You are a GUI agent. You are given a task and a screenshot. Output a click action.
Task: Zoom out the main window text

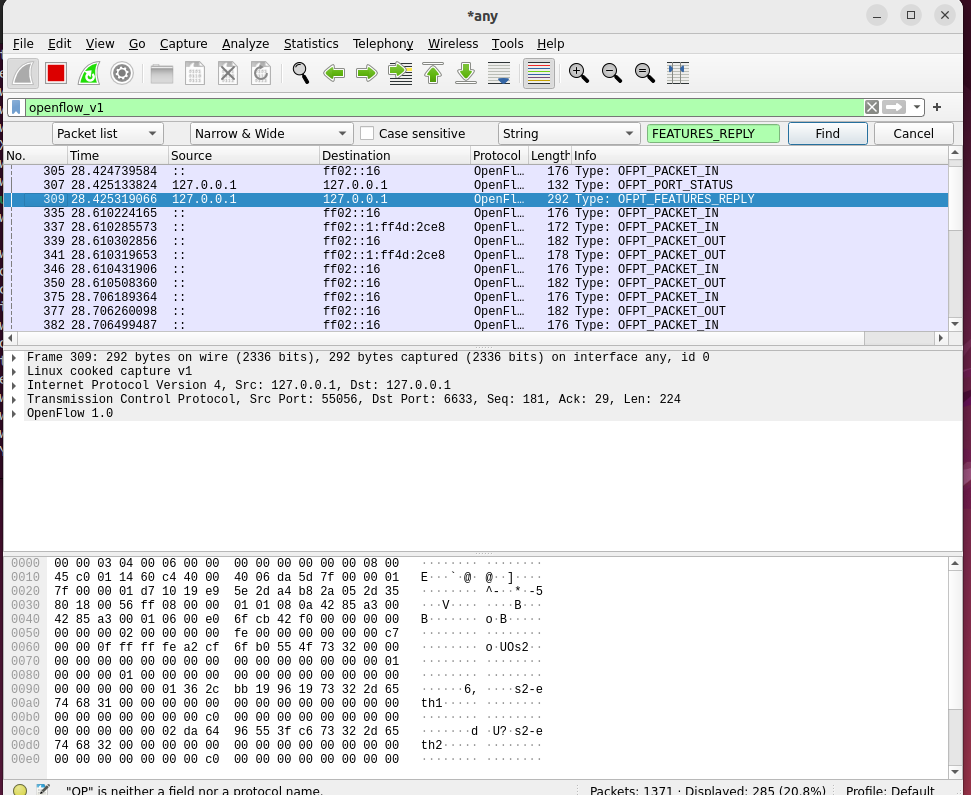[x=612, y=74]
